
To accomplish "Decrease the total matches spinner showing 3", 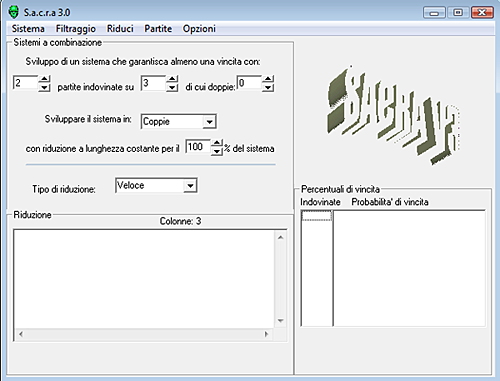I will pos(172,88).
